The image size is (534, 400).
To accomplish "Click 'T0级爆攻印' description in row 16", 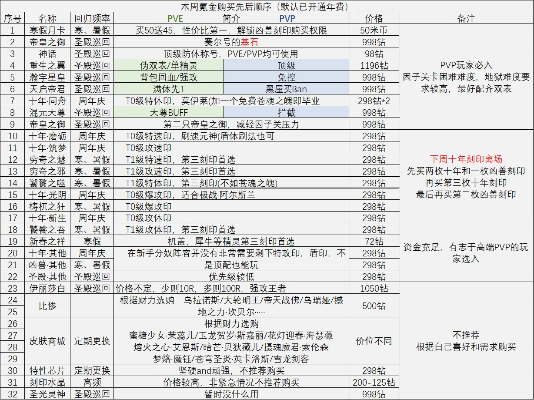I will click(148, 207).
